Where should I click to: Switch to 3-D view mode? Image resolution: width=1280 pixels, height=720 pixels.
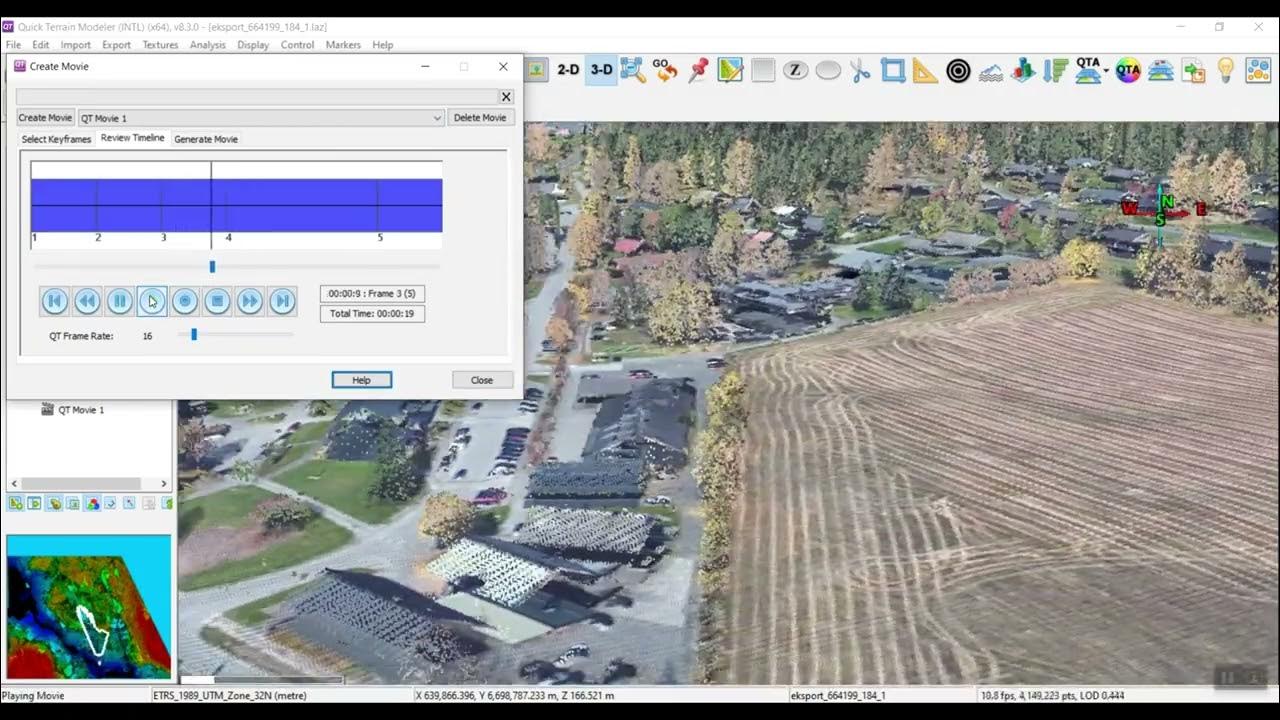(601, 70)
